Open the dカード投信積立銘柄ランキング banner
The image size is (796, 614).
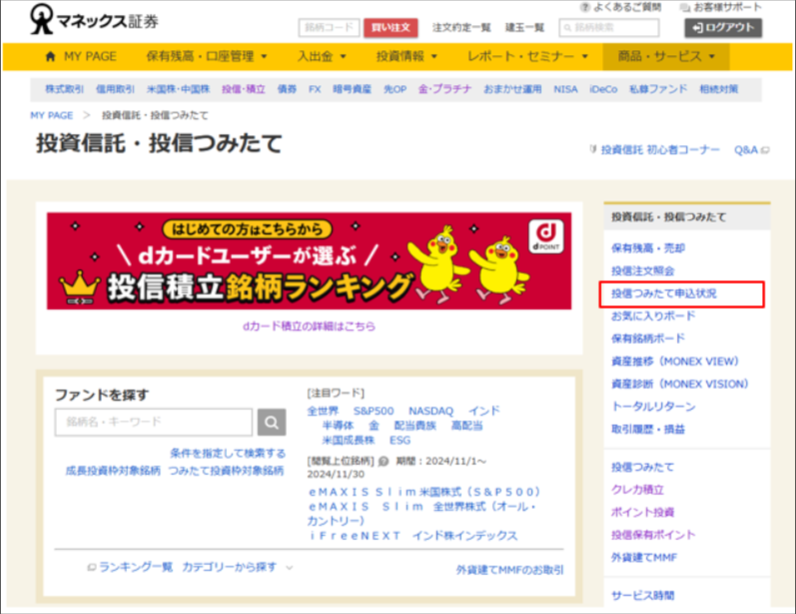[x=309, y=261]
